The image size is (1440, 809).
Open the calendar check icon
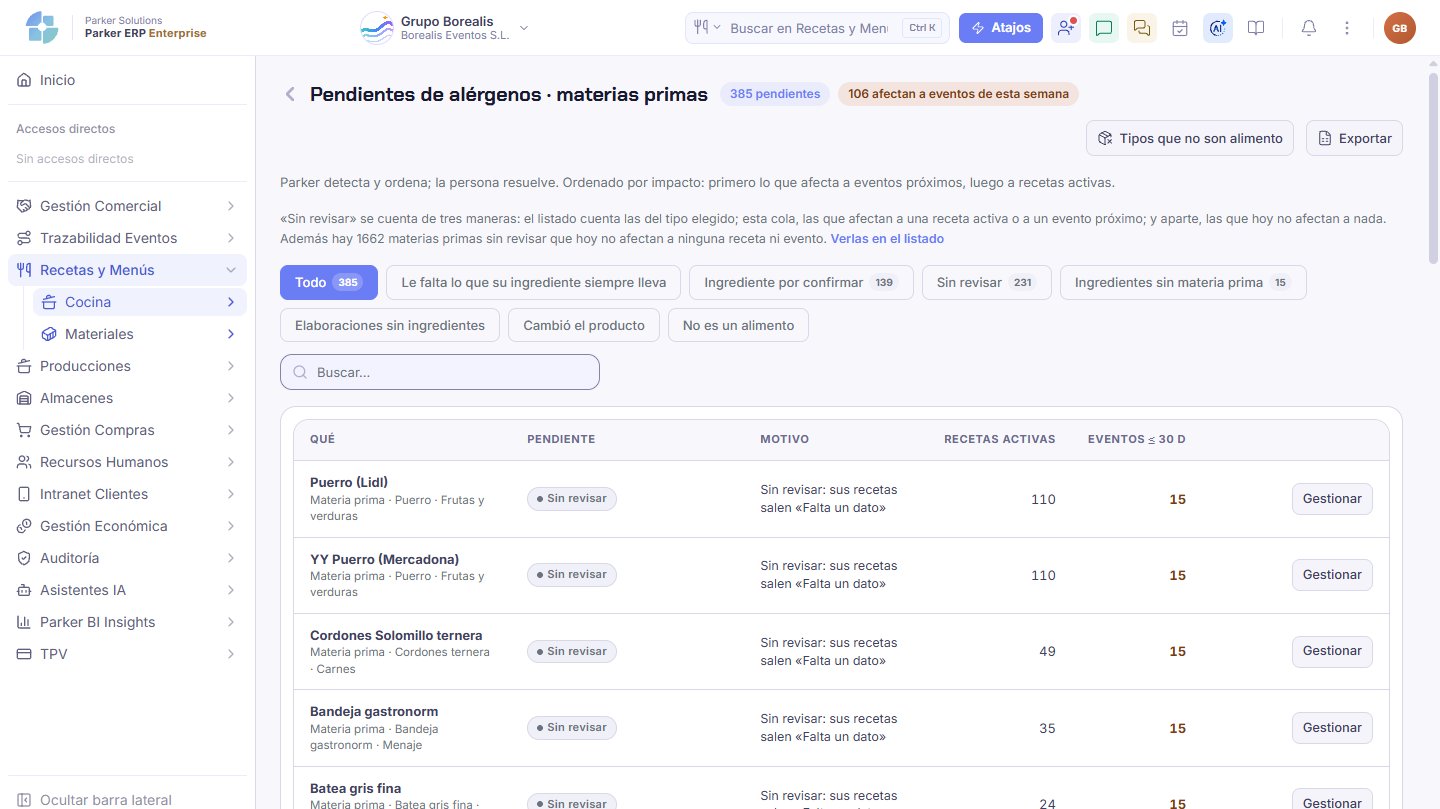(1180, 28)
